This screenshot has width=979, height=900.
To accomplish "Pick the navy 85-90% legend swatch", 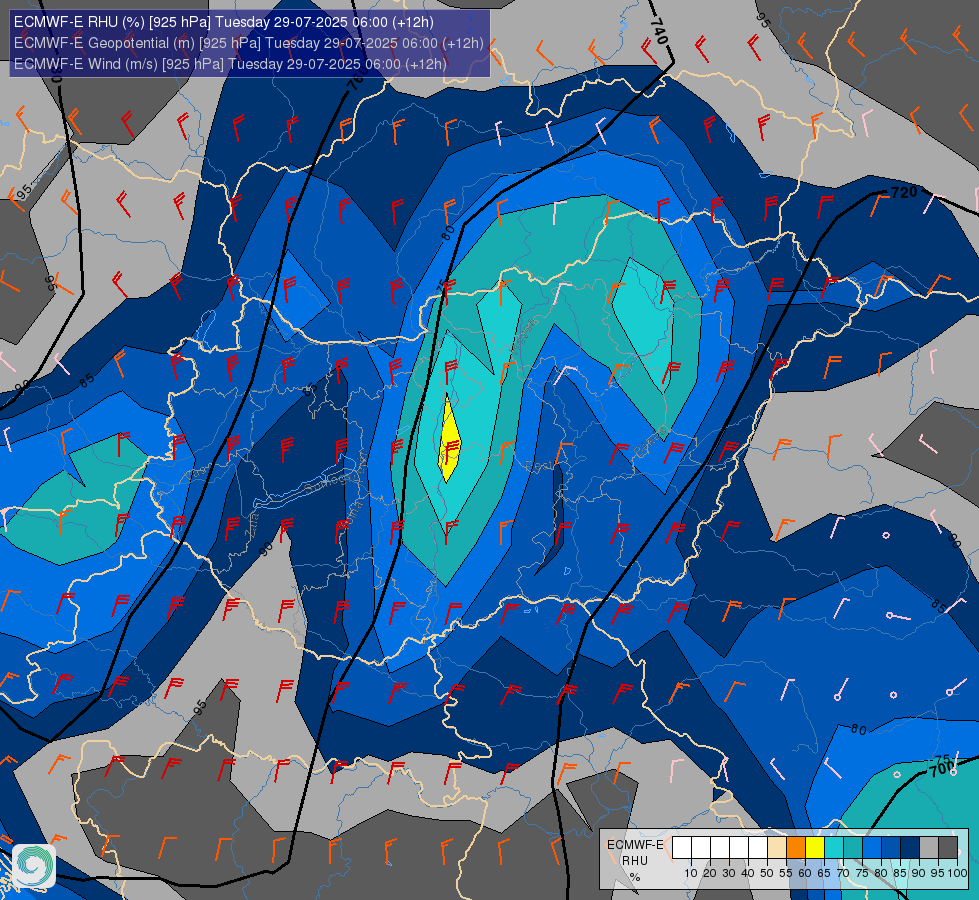I will pyautogui.click(x=910, y=848).
